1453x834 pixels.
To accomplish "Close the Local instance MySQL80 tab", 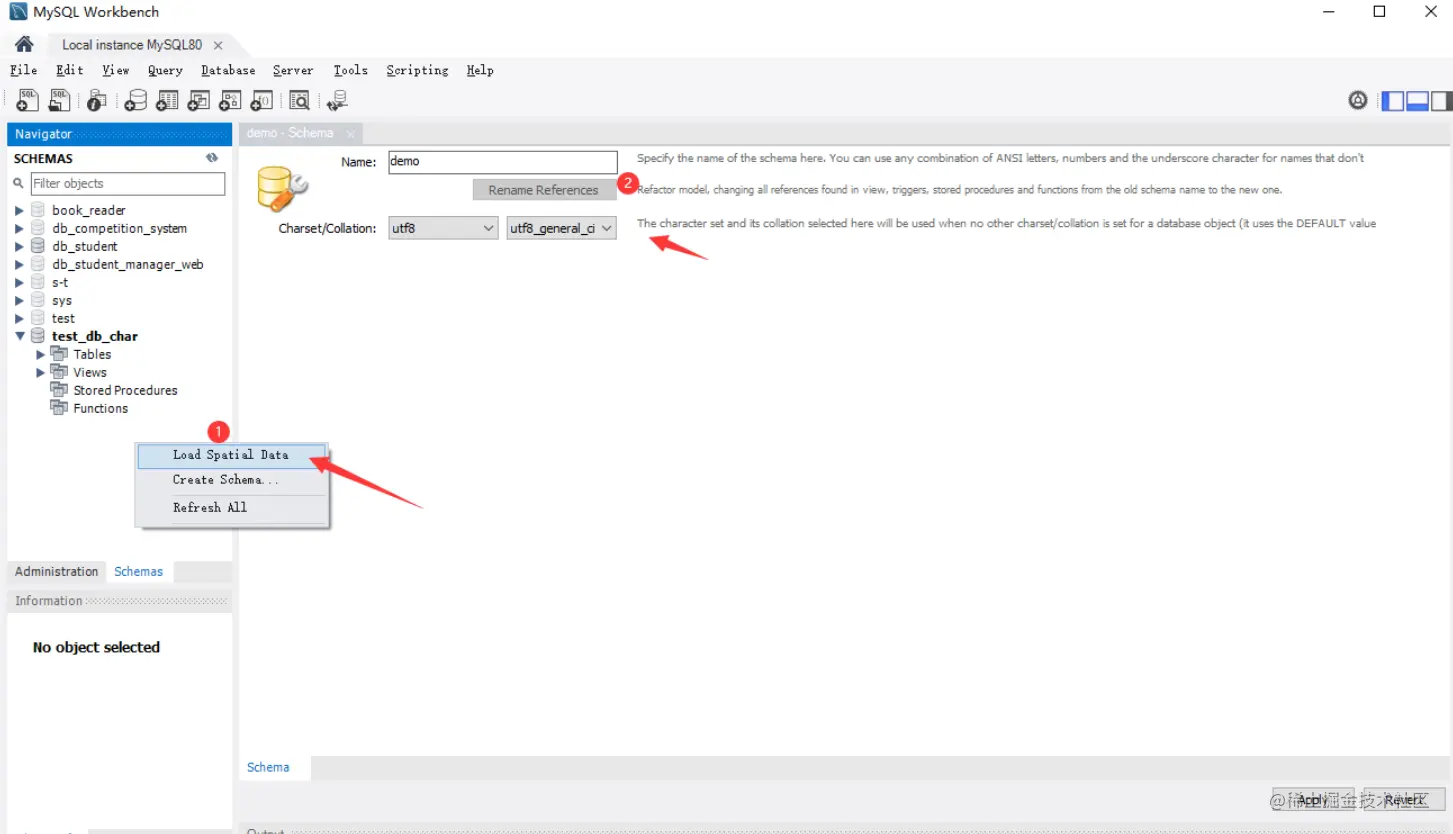I will coord(218,45).
